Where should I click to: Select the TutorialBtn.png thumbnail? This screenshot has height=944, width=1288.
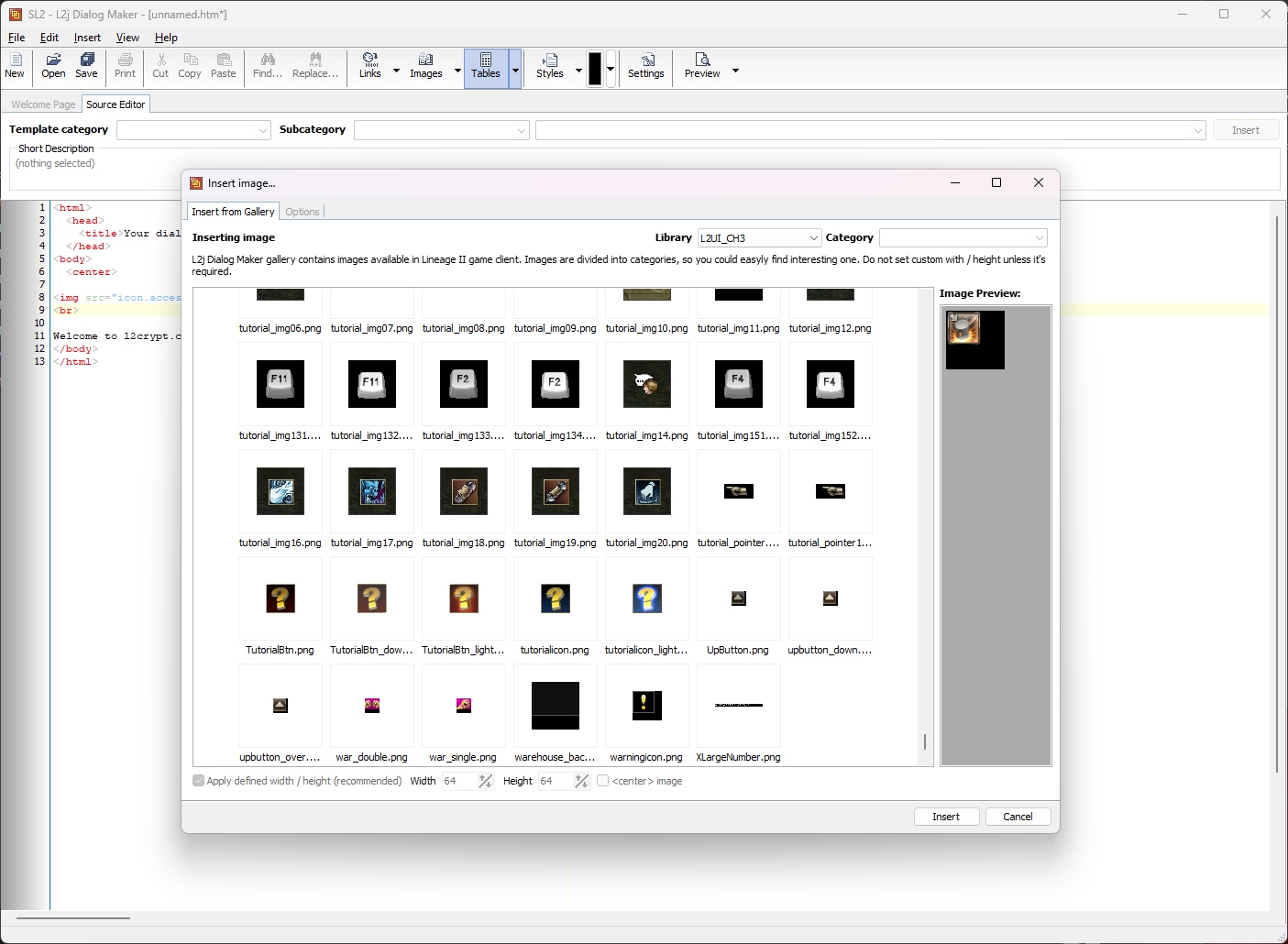pyautogui.click(x=280, y=598)
